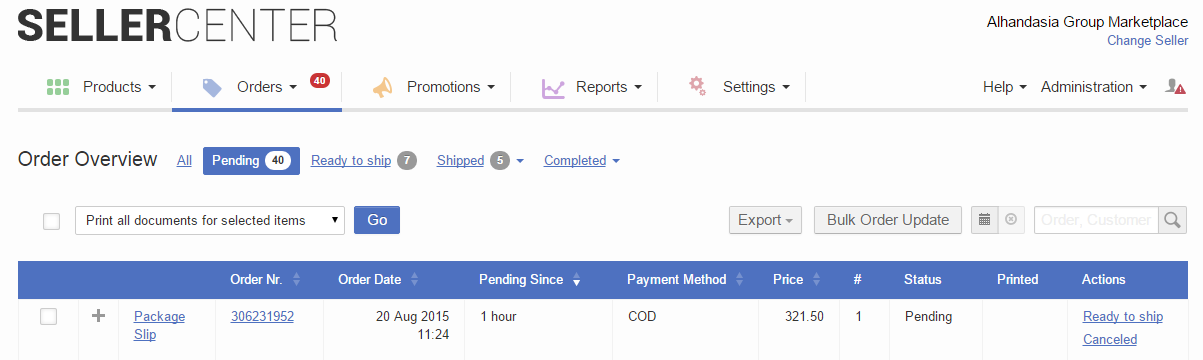The image size is (1203, 360).
Task: Tick the select-all orders checkbox
Action: coord(52,221)
